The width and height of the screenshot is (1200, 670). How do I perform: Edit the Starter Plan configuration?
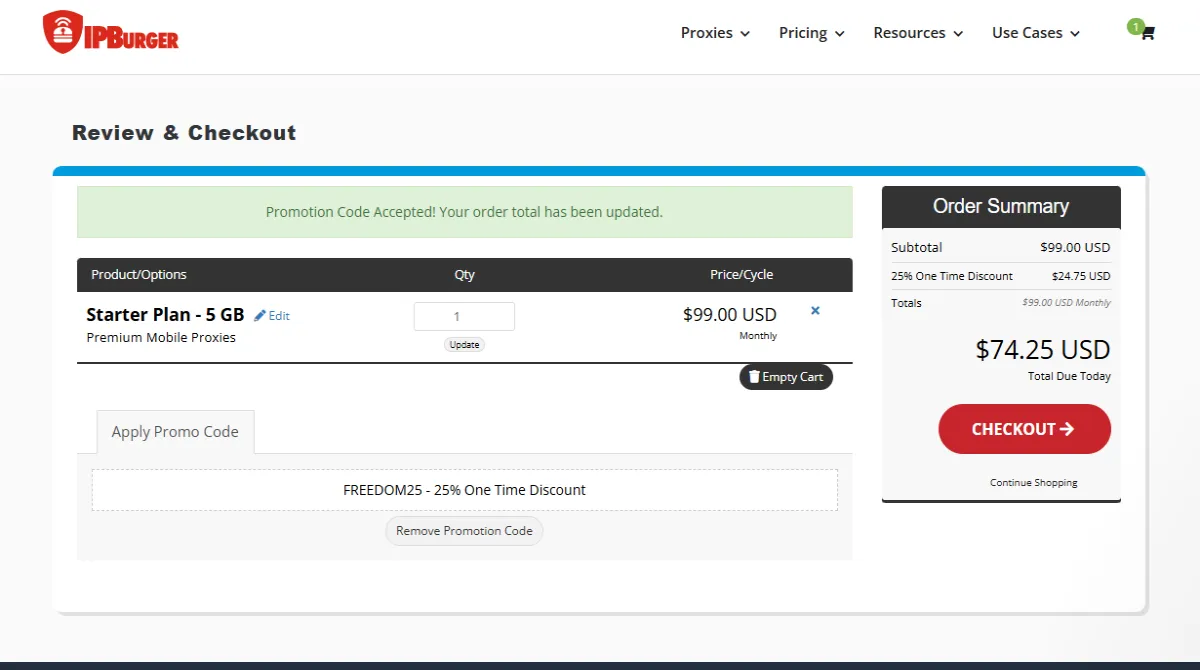coord(272,316)
